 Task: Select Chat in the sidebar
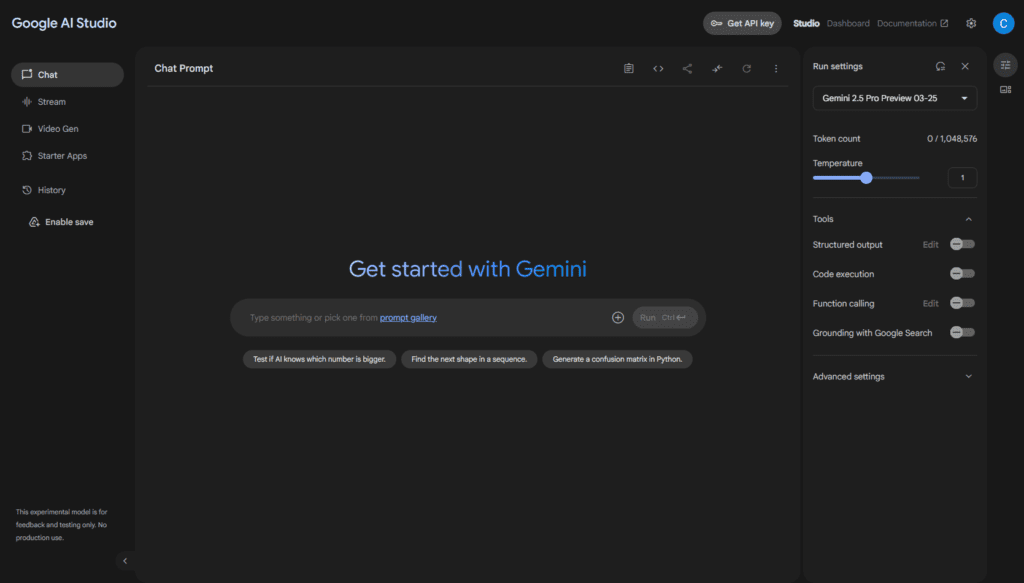(x=67, y=75)
